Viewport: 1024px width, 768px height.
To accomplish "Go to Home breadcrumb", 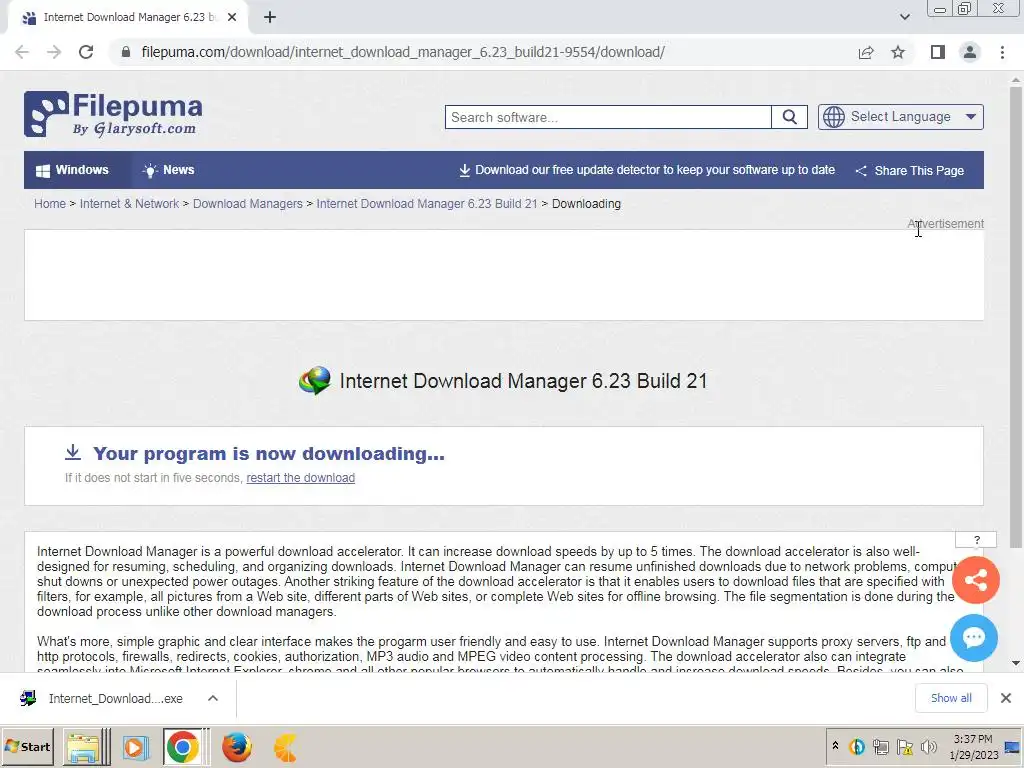I will pos(50,204).
